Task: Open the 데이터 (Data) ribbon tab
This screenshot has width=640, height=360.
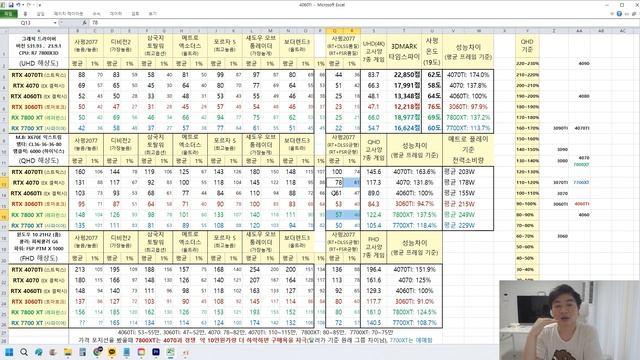Action: coord(116,14)
